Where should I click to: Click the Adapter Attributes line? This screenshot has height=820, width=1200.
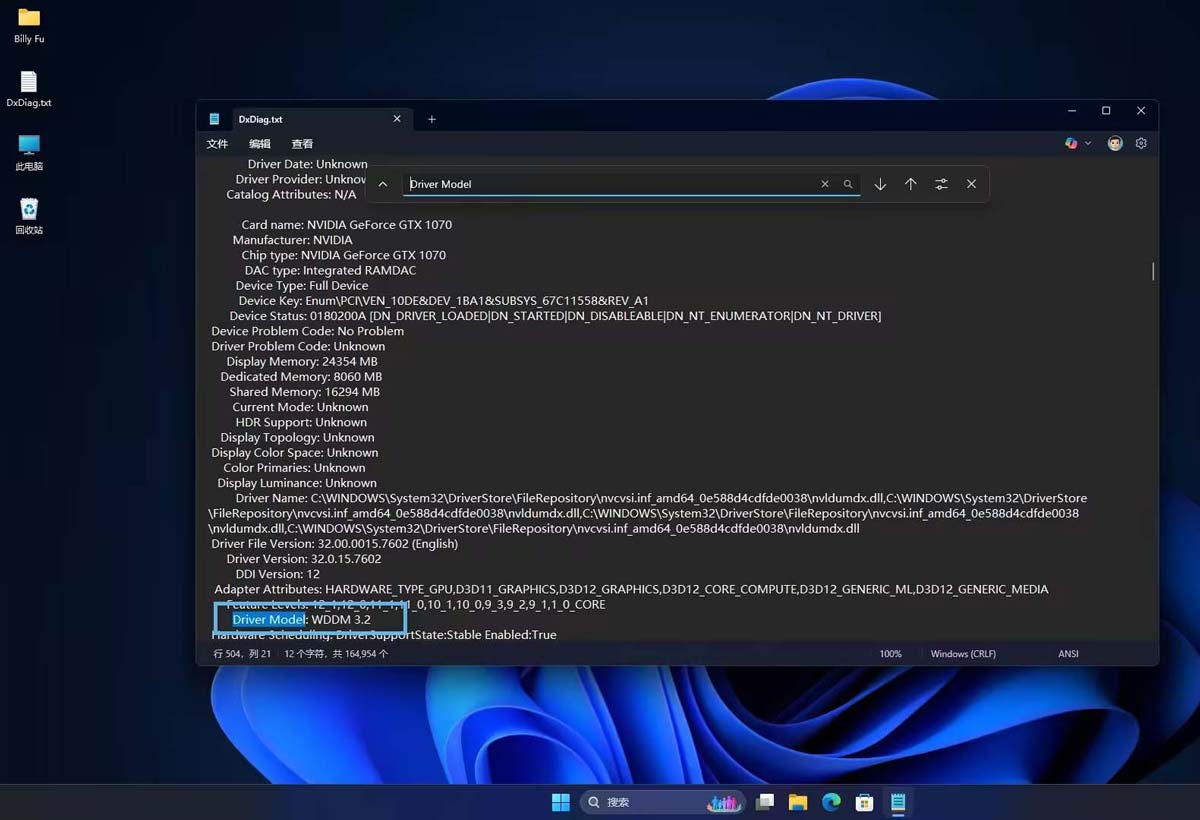click(631, 589)
